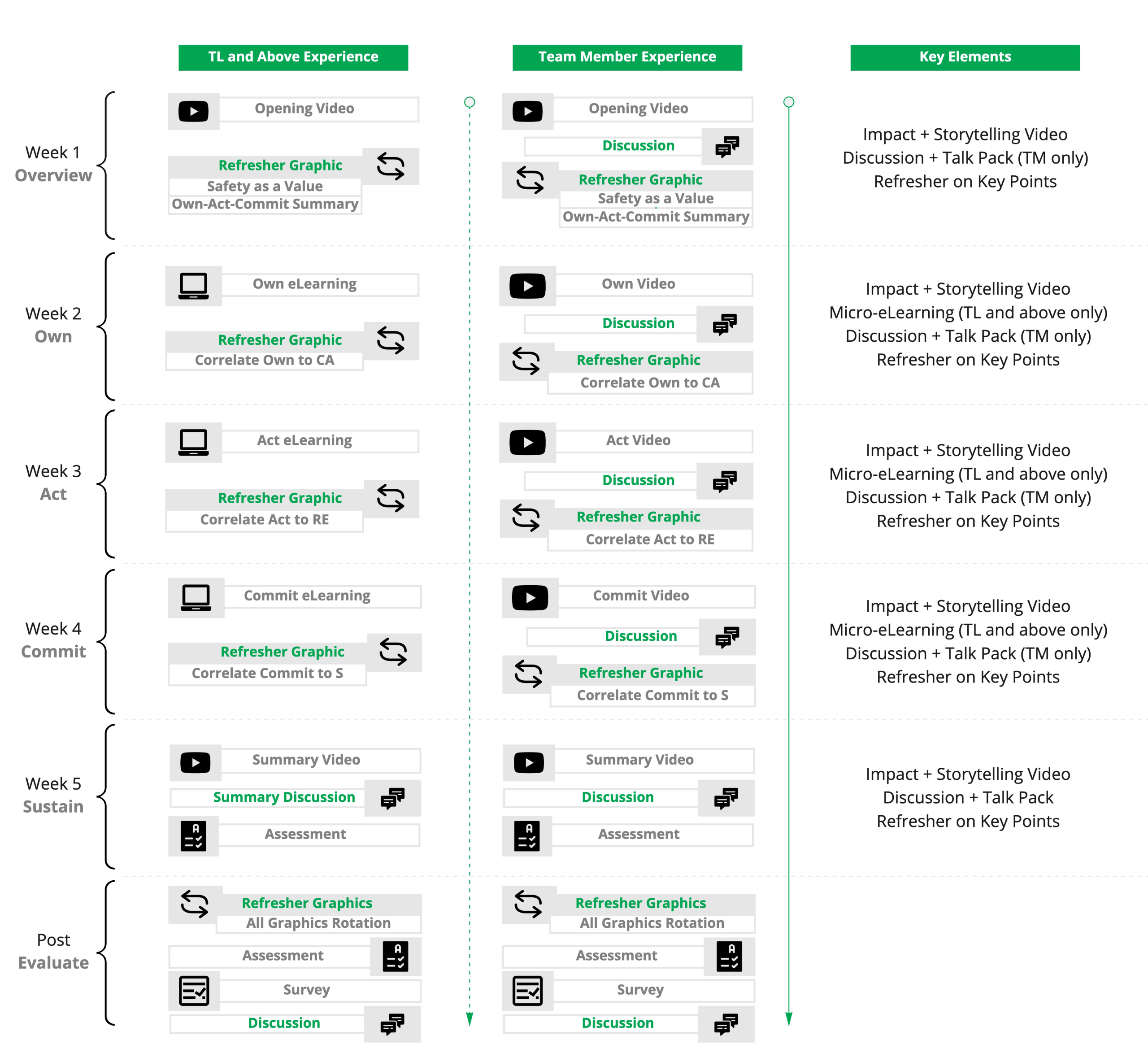1148x1057 pixels.
Task: Click the rotate arrows beside TL Refresher Graphics
Action: pyautogui.click(x=195, y=904)
